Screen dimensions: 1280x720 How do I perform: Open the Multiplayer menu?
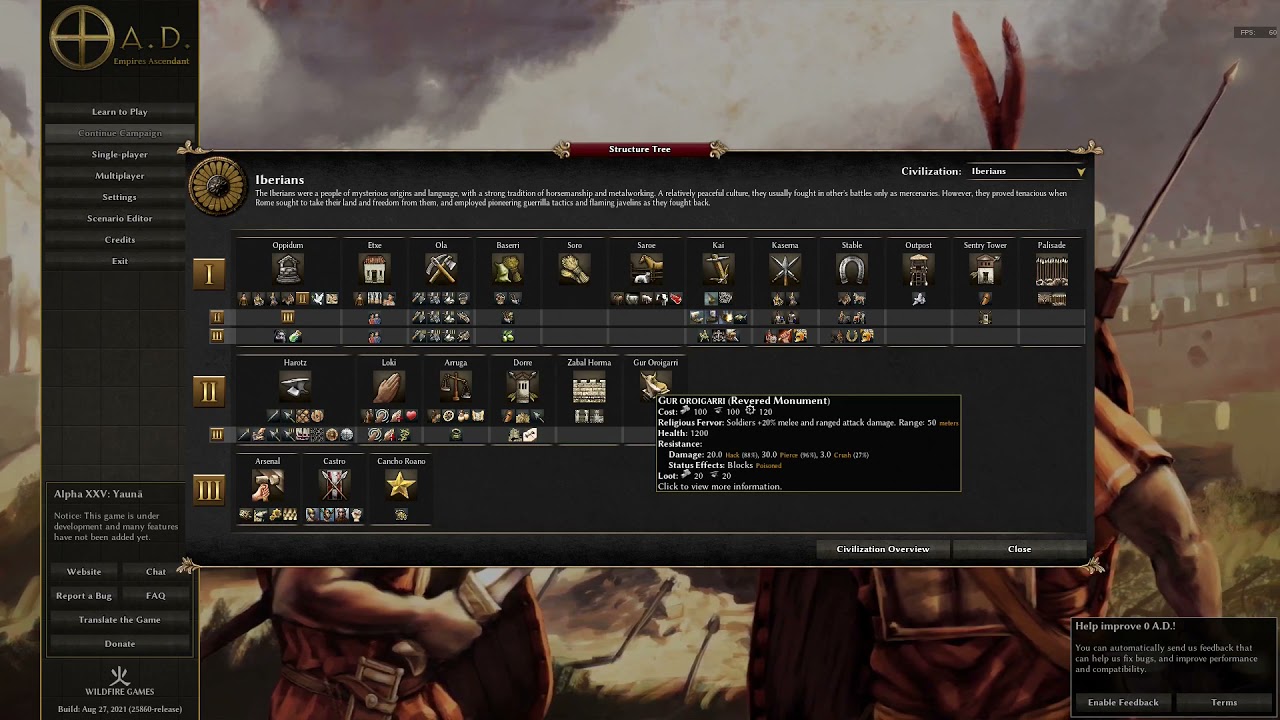(x=120, y=176)
